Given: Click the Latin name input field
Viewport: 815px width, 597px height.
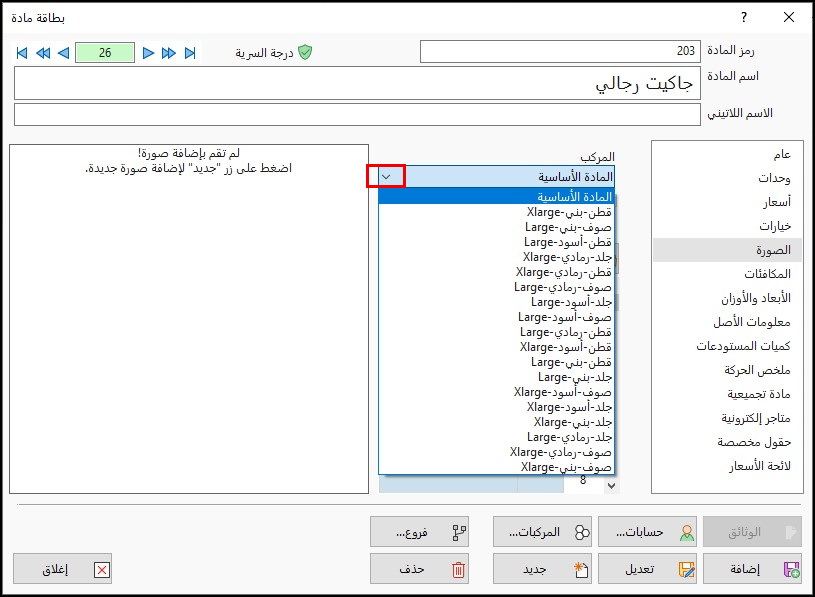Looking at the screenshot, I should pyautogui.click(x=357, y=114).
